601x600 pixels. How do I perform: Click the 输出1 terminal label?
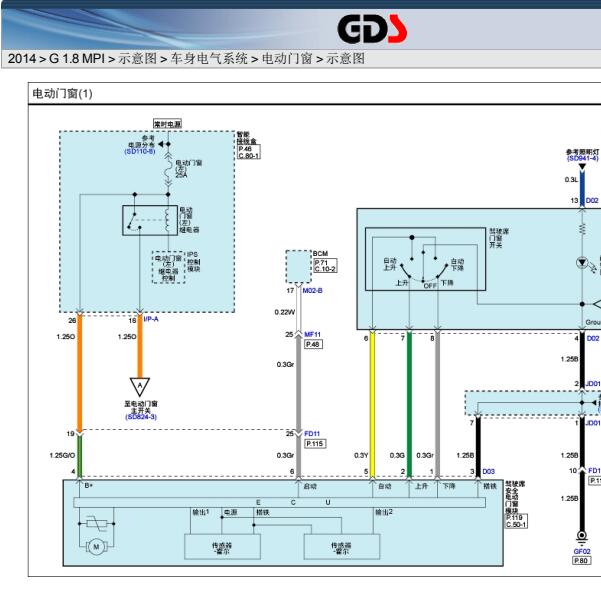200,512
